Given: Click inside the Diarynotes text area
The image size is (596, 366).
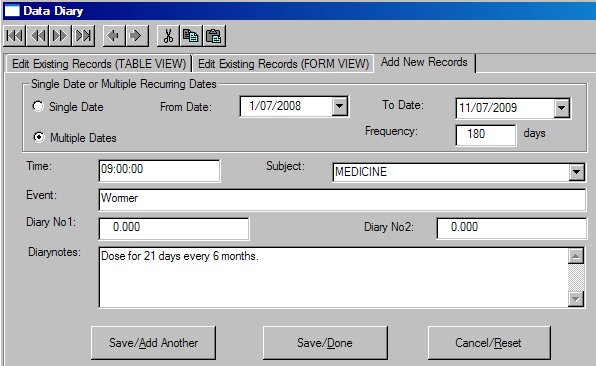Looking at the screenshot, I should click(x=334, y=277).
